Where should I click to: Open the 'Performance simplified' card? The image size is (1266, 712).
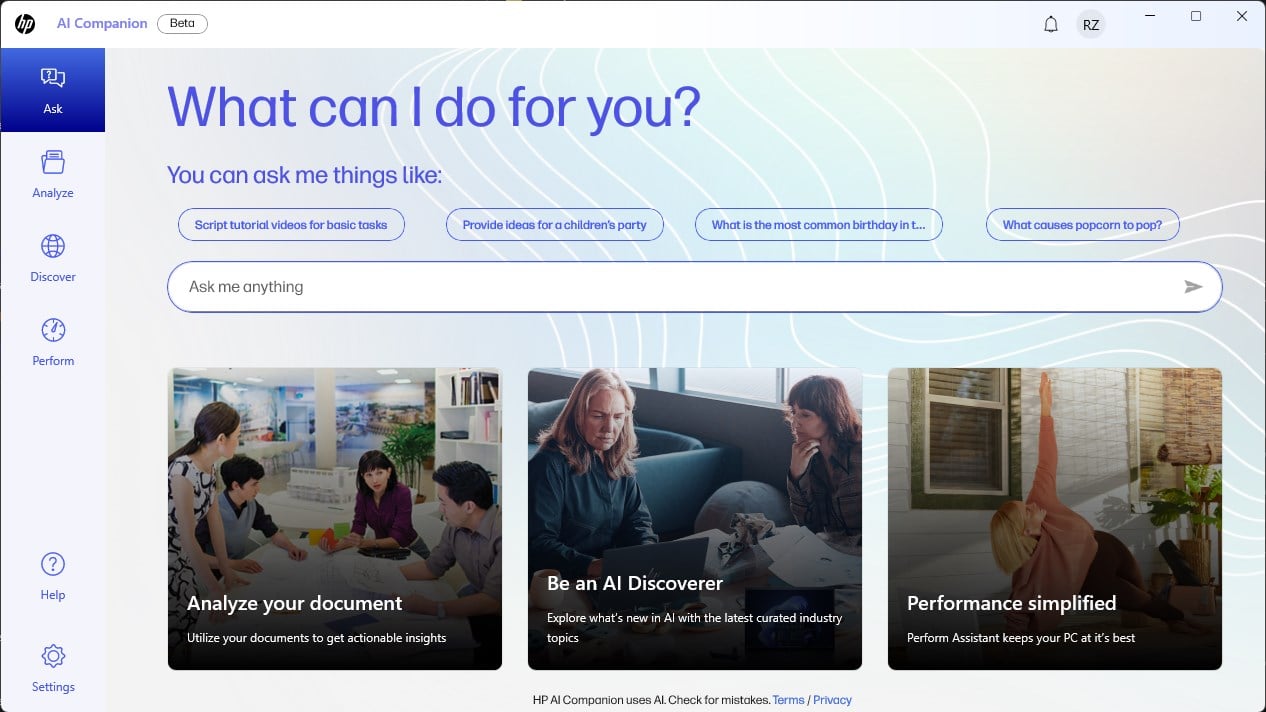click(x=1055, y=519)
